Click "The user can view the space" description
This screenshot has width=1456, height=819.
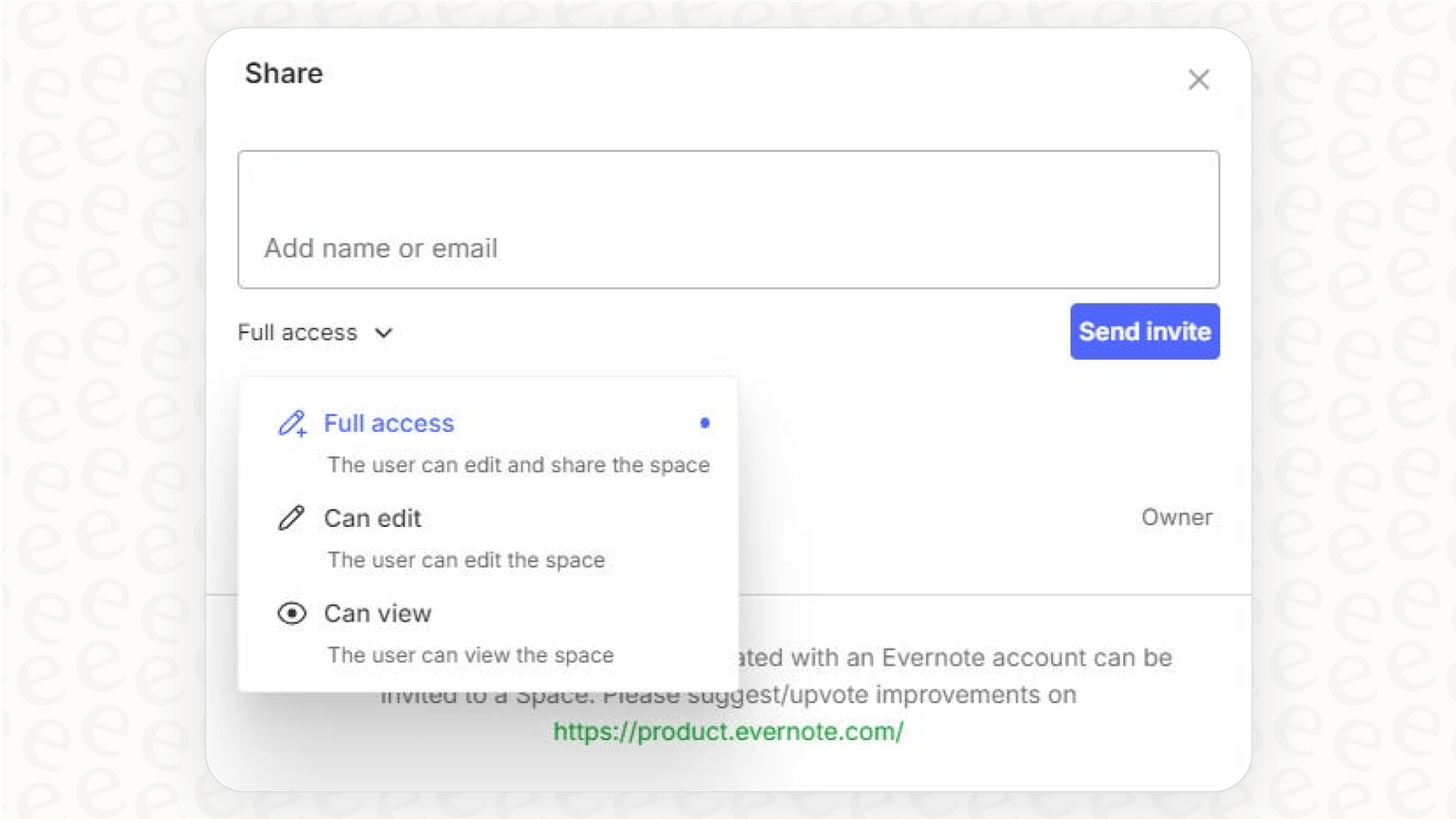(471, 656)
